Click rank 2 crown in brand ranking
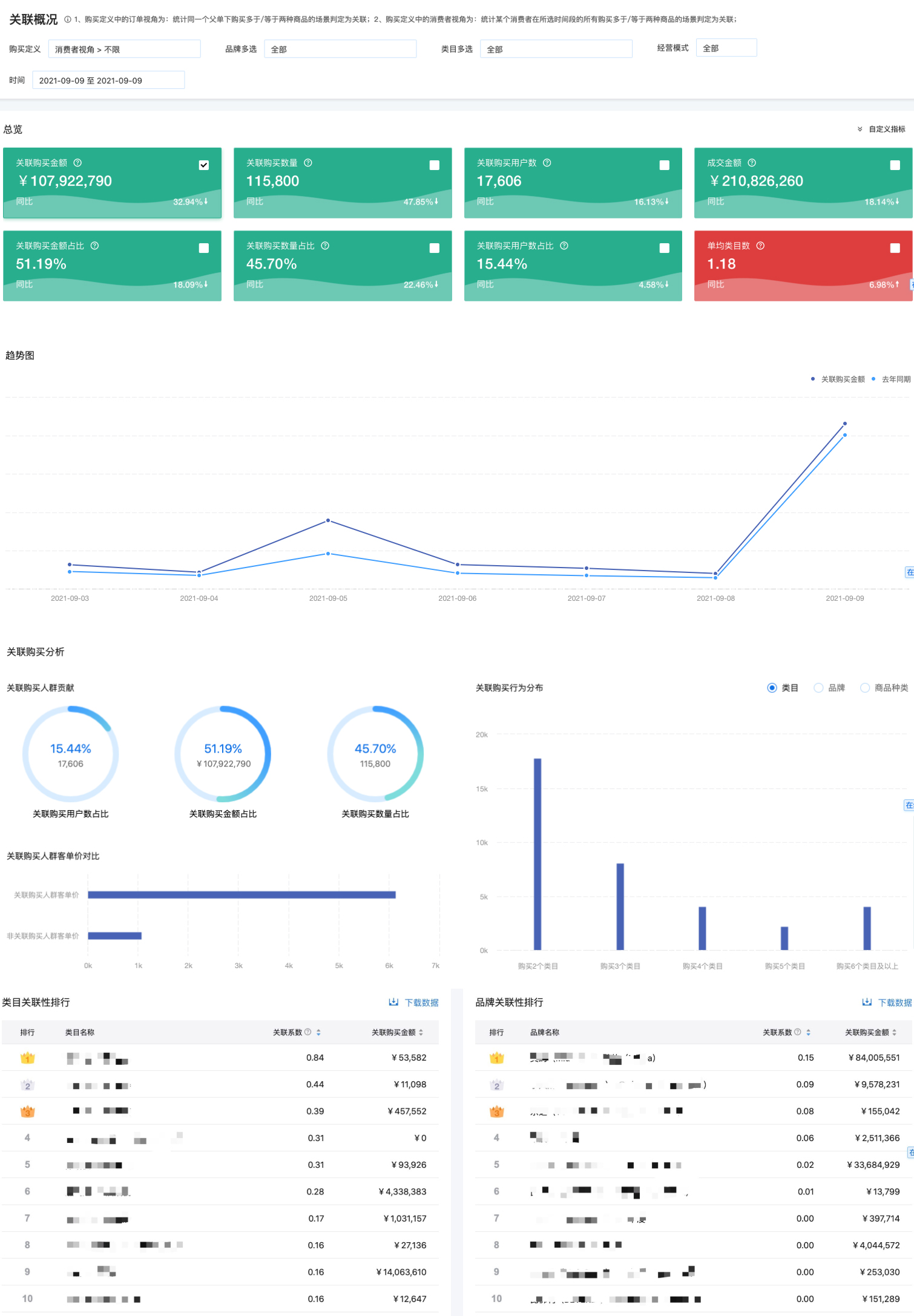 (497, 1085)
